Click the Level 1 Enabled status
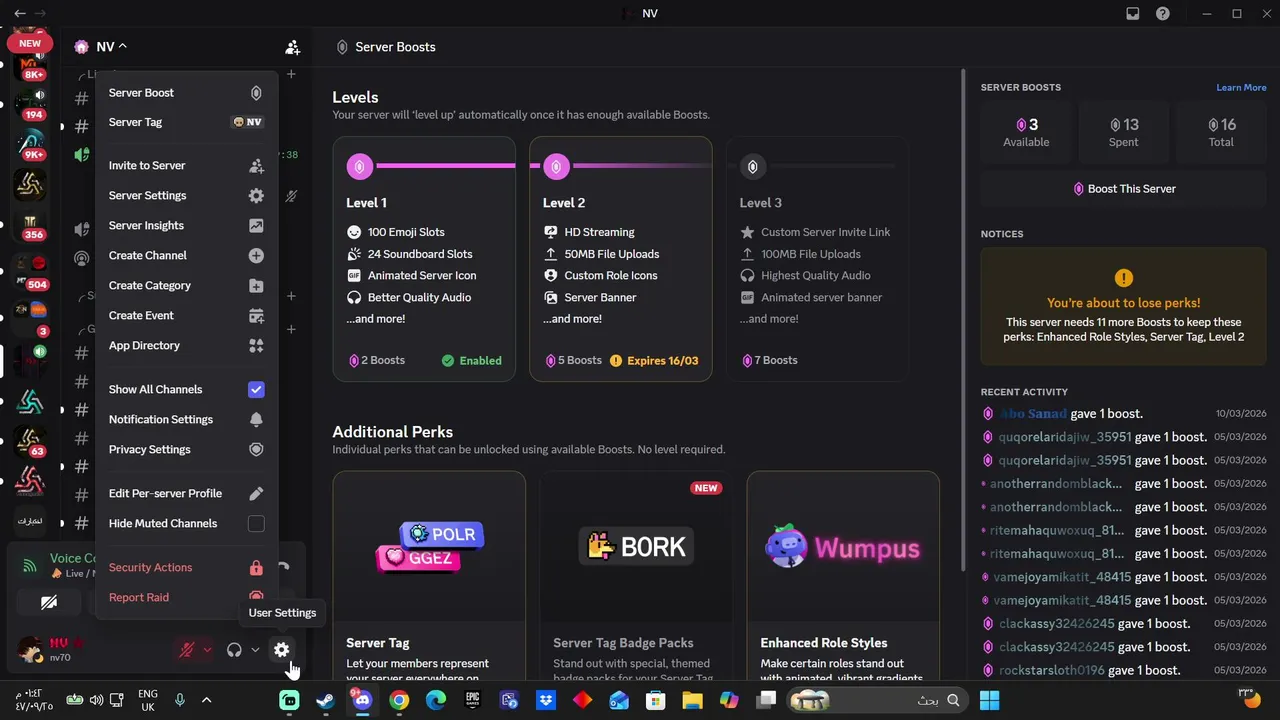The width and height of the screenshot is (1280, 720). 472,361
